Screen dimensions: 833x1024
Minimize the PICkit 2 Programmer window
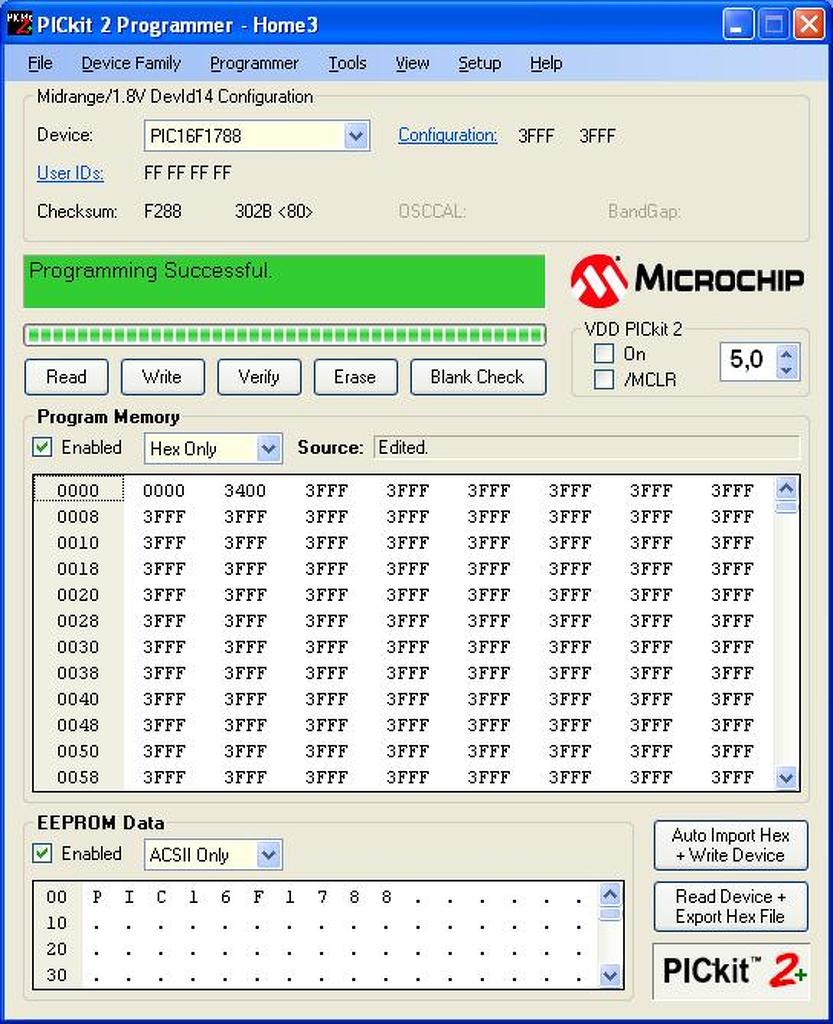(x=738, y=25)
